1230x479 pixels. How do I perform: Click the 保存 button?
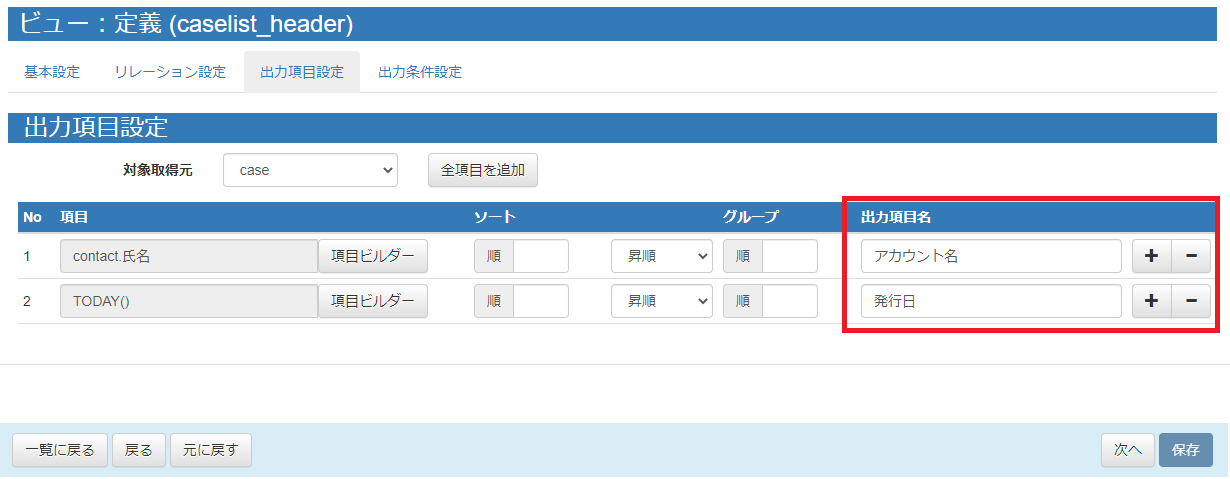click(1186, 450)
